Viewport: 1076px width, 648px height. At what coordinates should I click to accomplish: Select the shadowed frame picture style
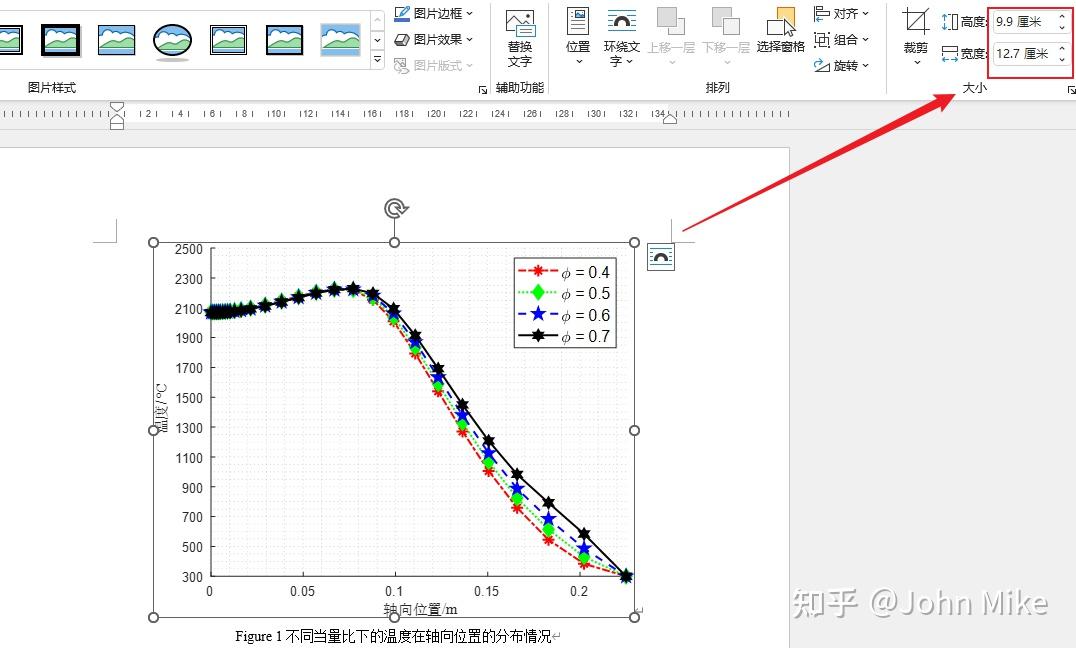(62, 39)
